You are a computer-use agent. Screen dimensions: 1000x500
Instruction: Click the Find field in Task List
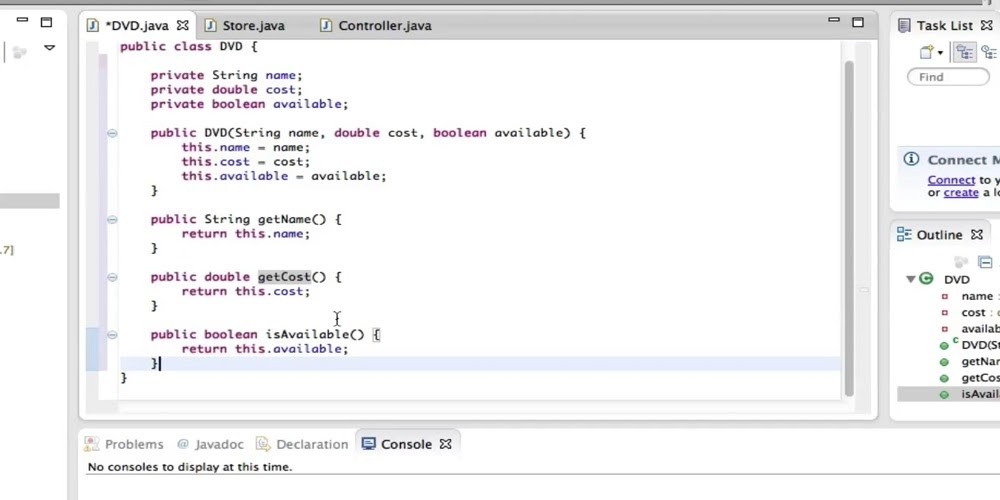(947, 77)
